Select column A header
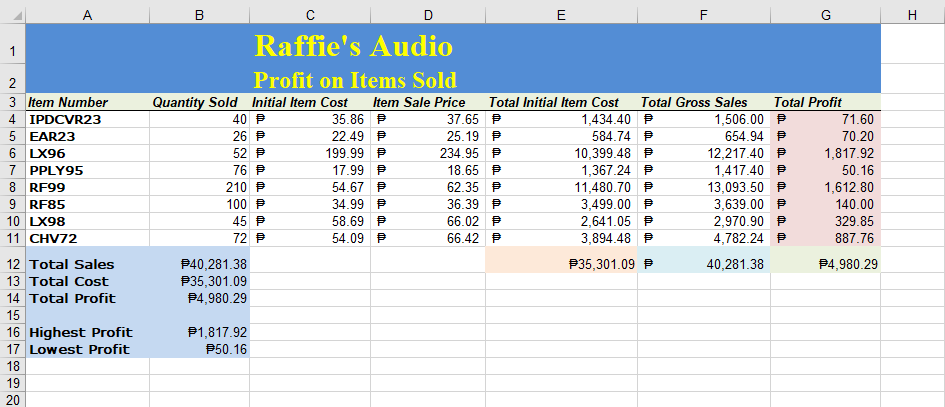This screenshot has height=407, width=945. [88, 16]
